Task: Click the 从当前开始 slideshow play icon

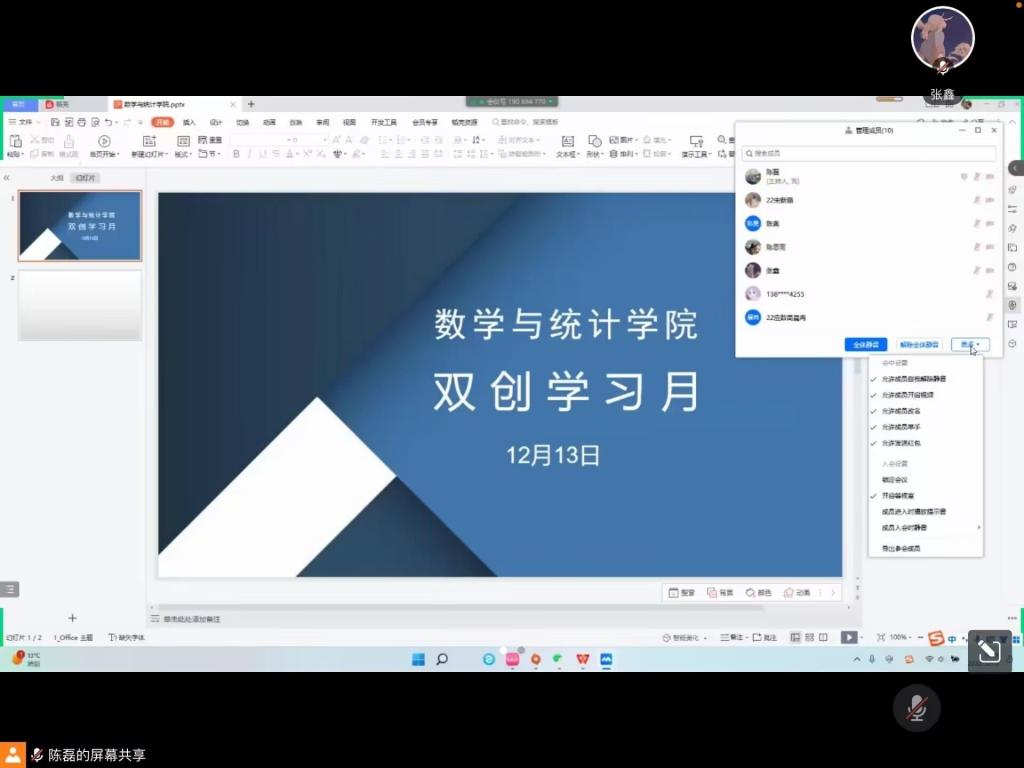Action: pos(104,142)
